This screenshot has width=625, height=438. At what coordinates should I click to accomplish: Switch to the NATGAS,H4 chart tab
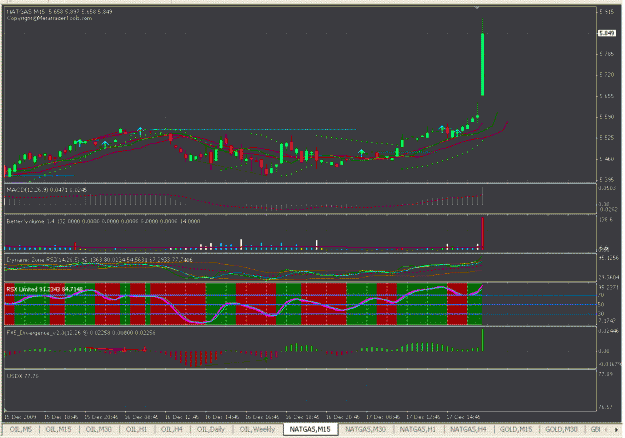468,430
